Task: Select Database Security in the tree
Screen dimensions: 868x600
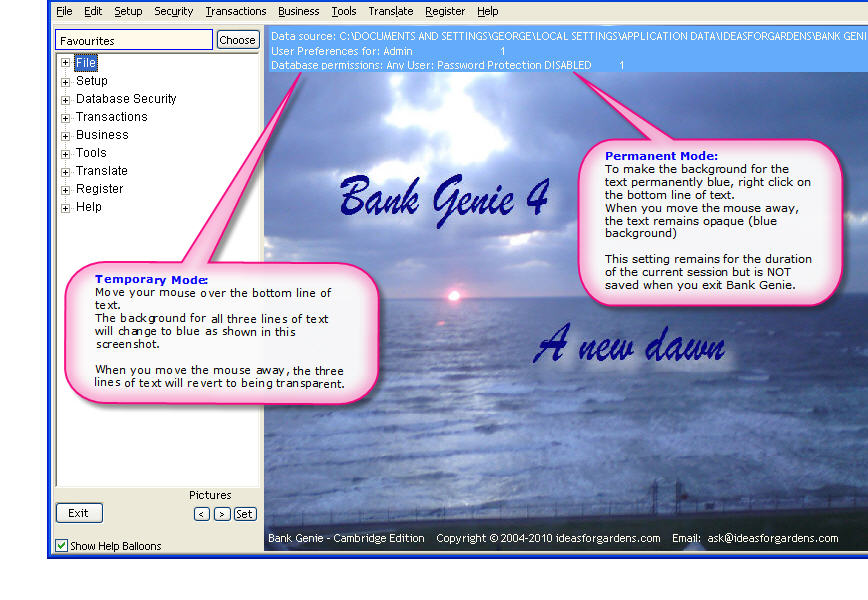Action: tap(126, 99)
